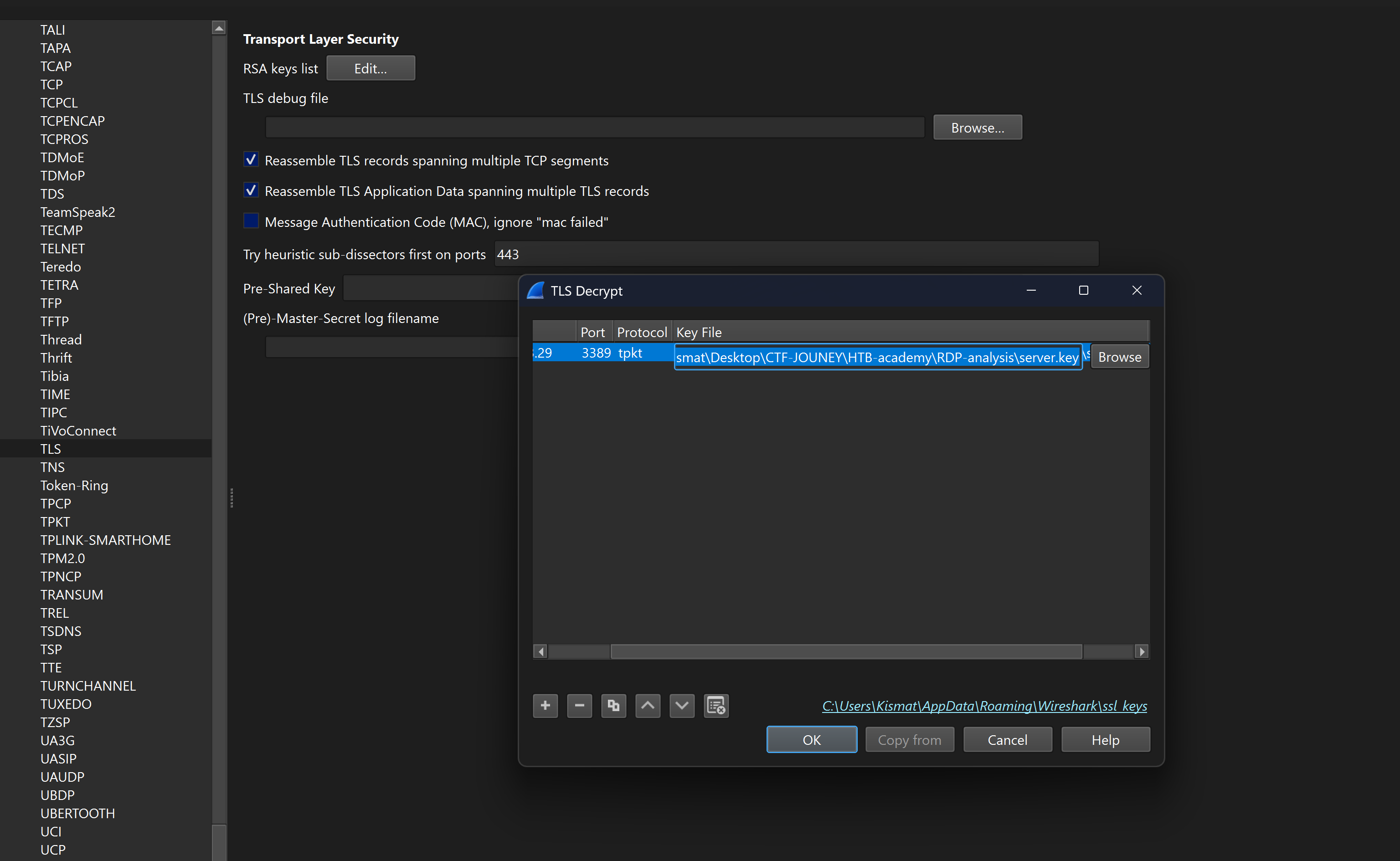Click the Master-Secret log filename field
Image resolution: width=1400 pixels, height=861 pixels.
[x=392, y=347]
